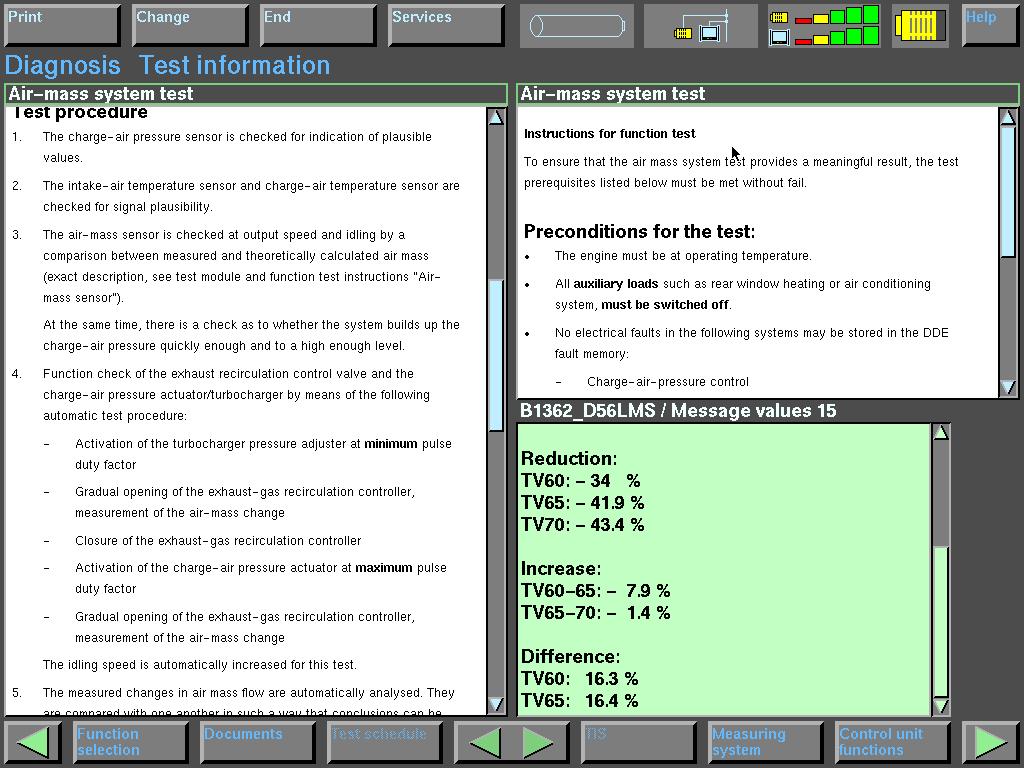Click right Air-mass system test header
The image size is (1024, 768).
(x=767, y=94)
